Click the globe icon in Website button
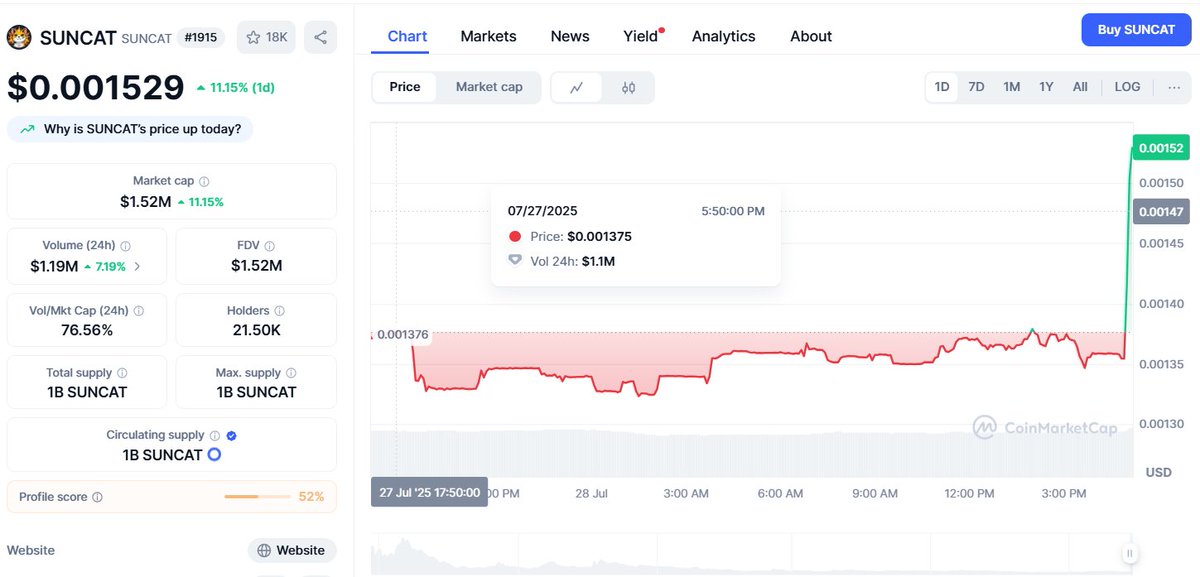 tap(264, 550)
